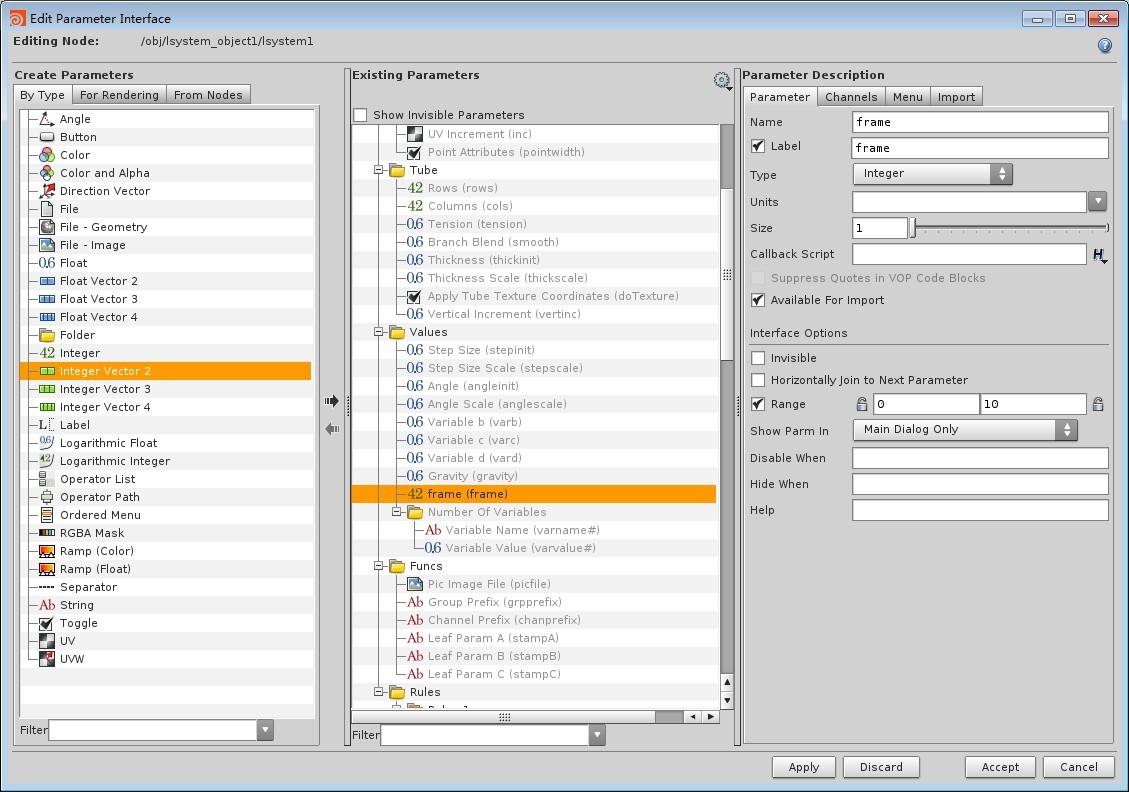This screenshot has height=792, width=1129.
Task: Pick the File parameter type icon
Action: [x=47, y=209]
